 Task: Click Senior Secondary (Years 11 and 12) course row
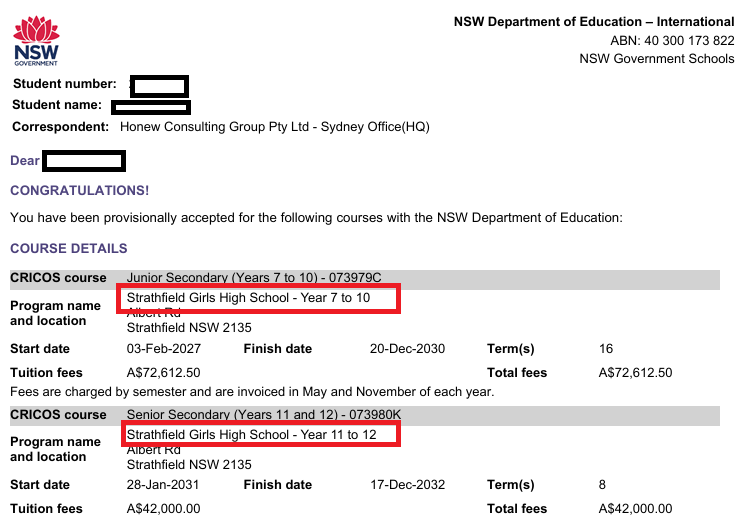click(x=364, y=415)
